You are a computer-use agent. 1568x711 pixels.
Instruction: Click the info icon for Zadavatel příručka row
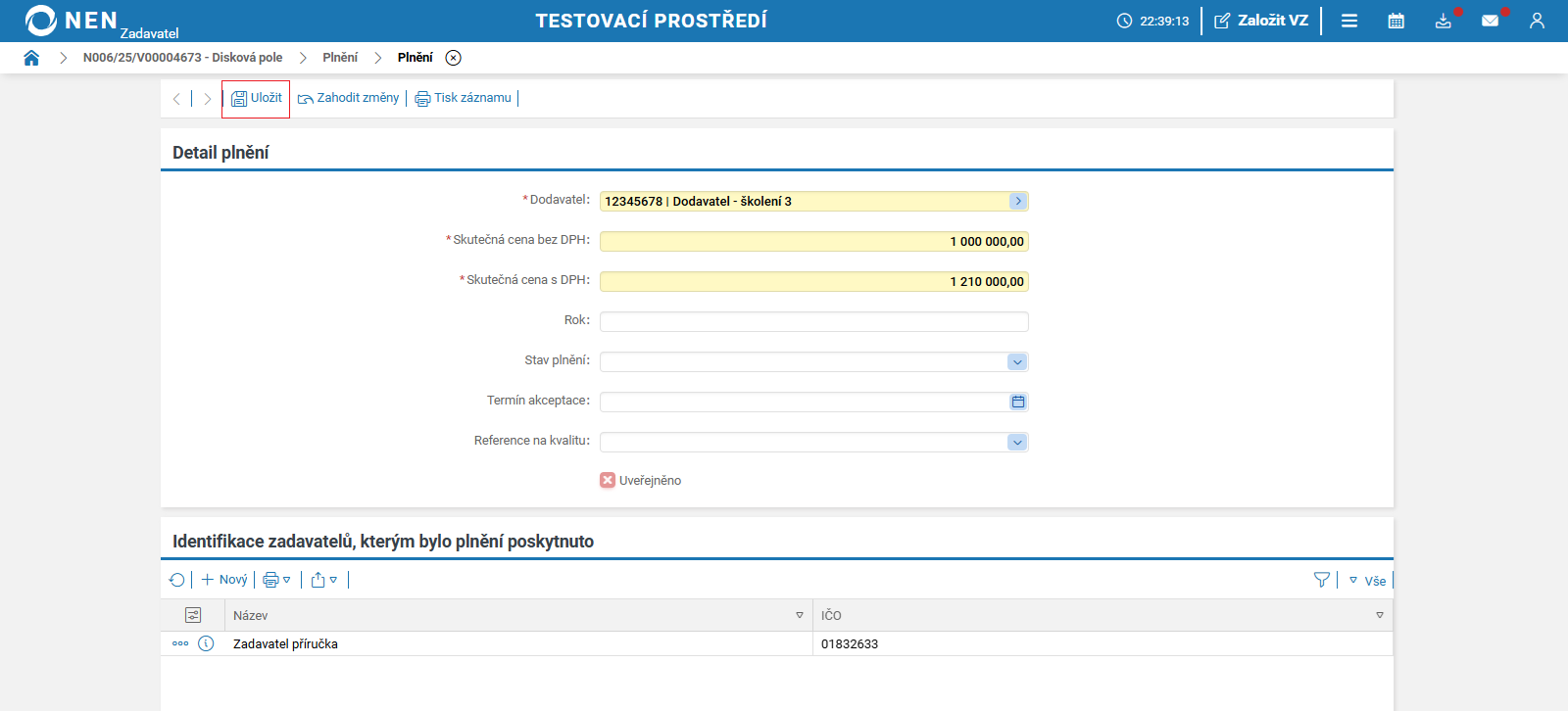206,643
